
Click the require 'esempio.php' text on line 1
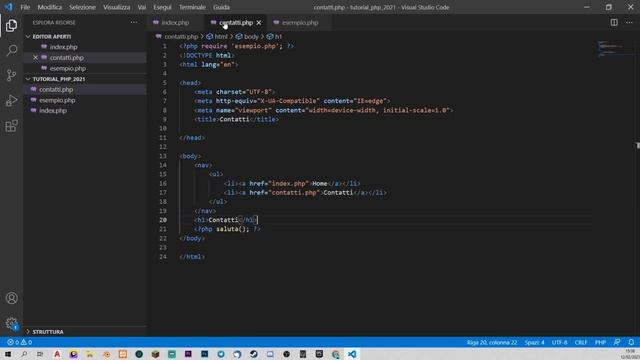coord(241,46)
